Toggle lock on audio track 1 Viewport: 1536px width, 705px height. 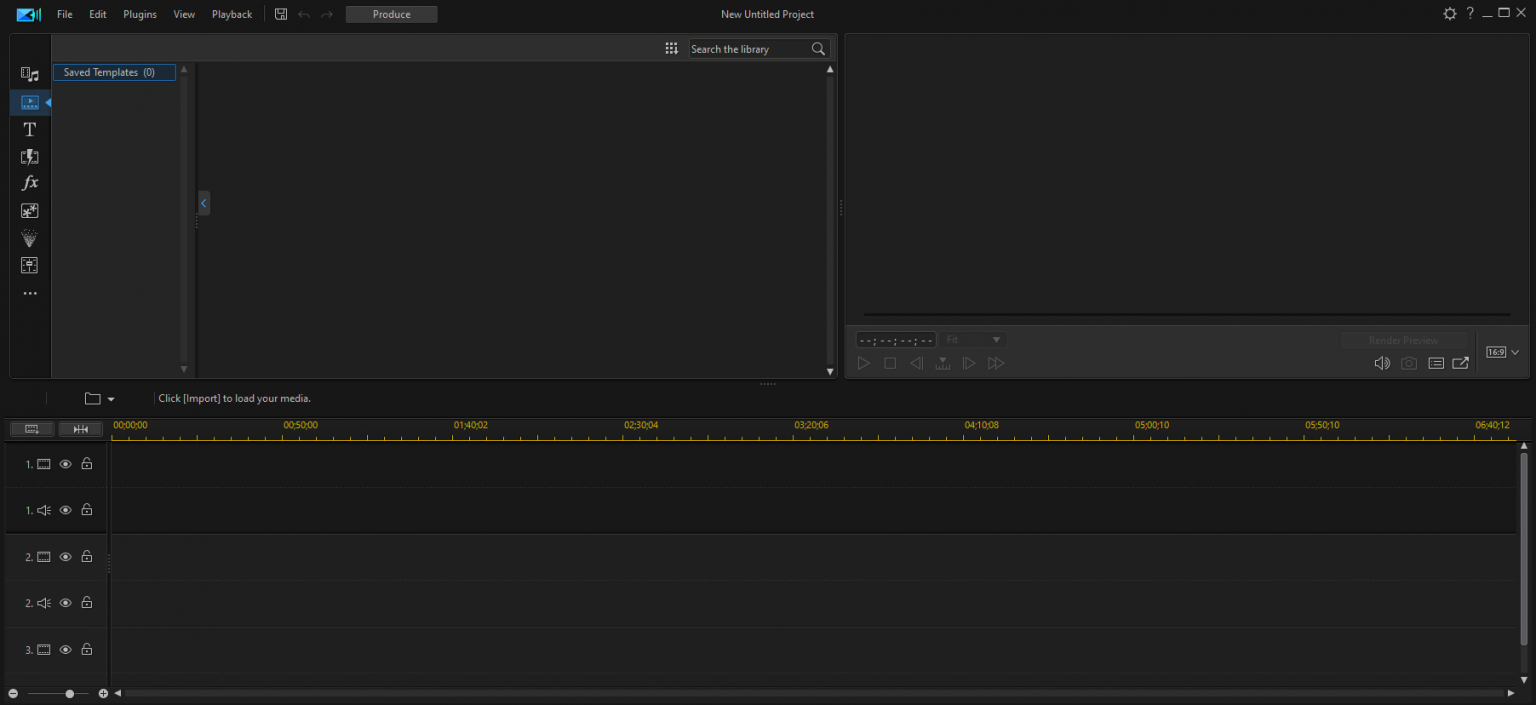(x=87, y=510)
